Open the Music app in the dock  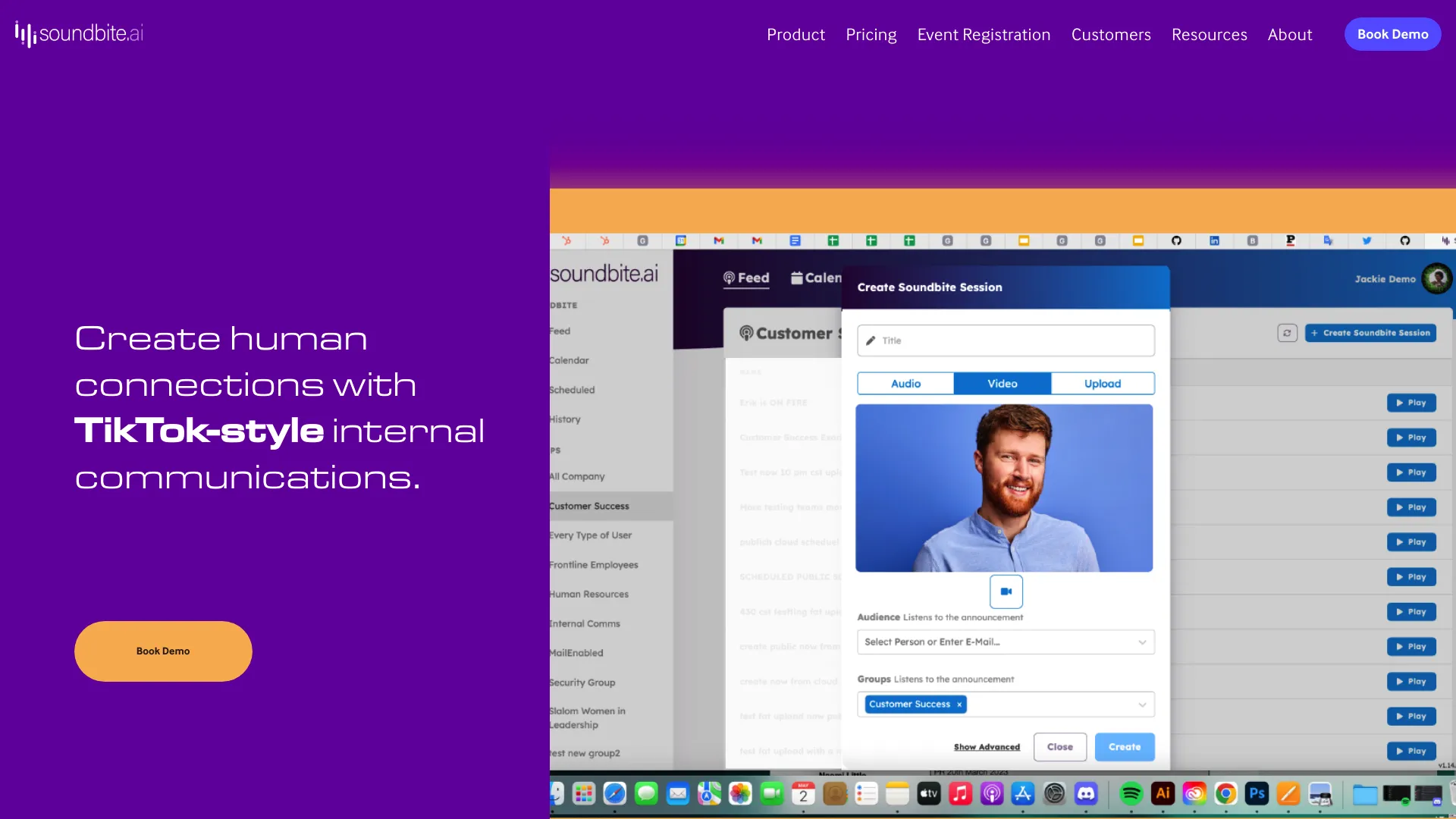click(x=960, y=794)
